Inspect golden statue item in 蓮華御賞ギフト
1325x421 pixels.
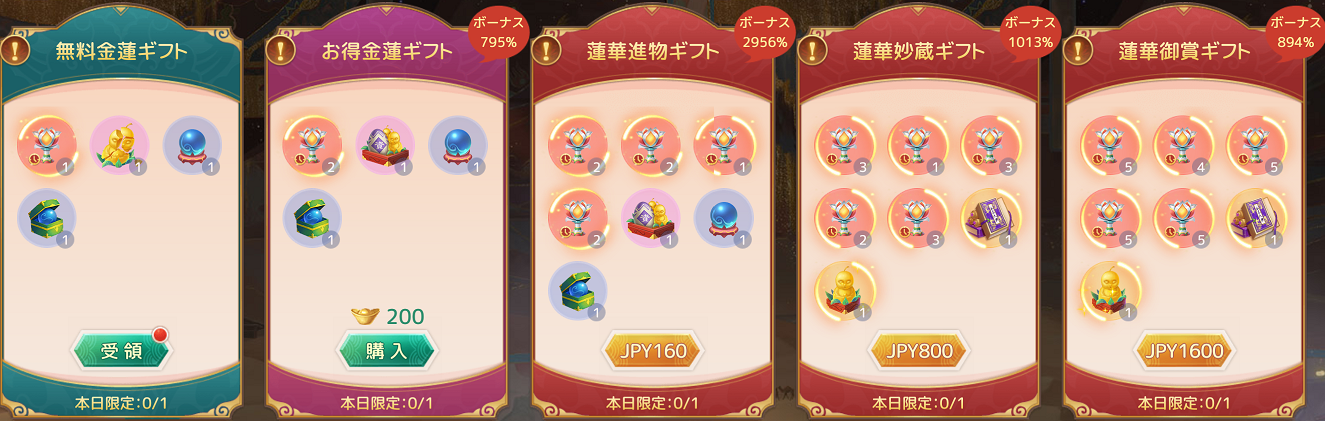pos(1112,290)
